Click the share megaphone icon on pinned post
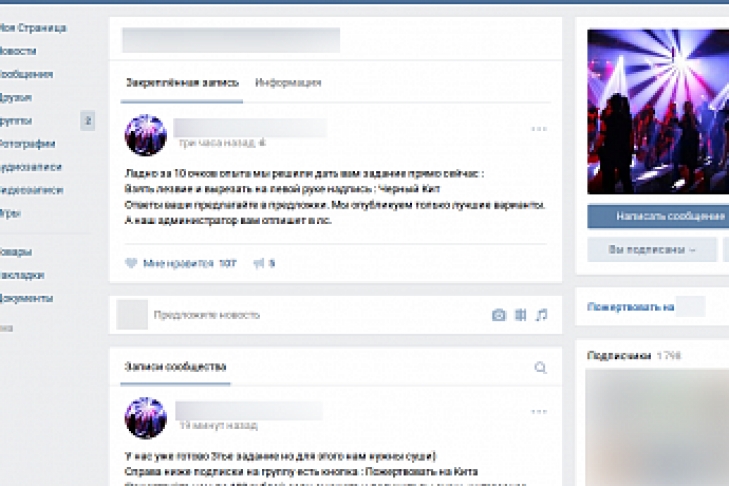 (x=258, y=263)
